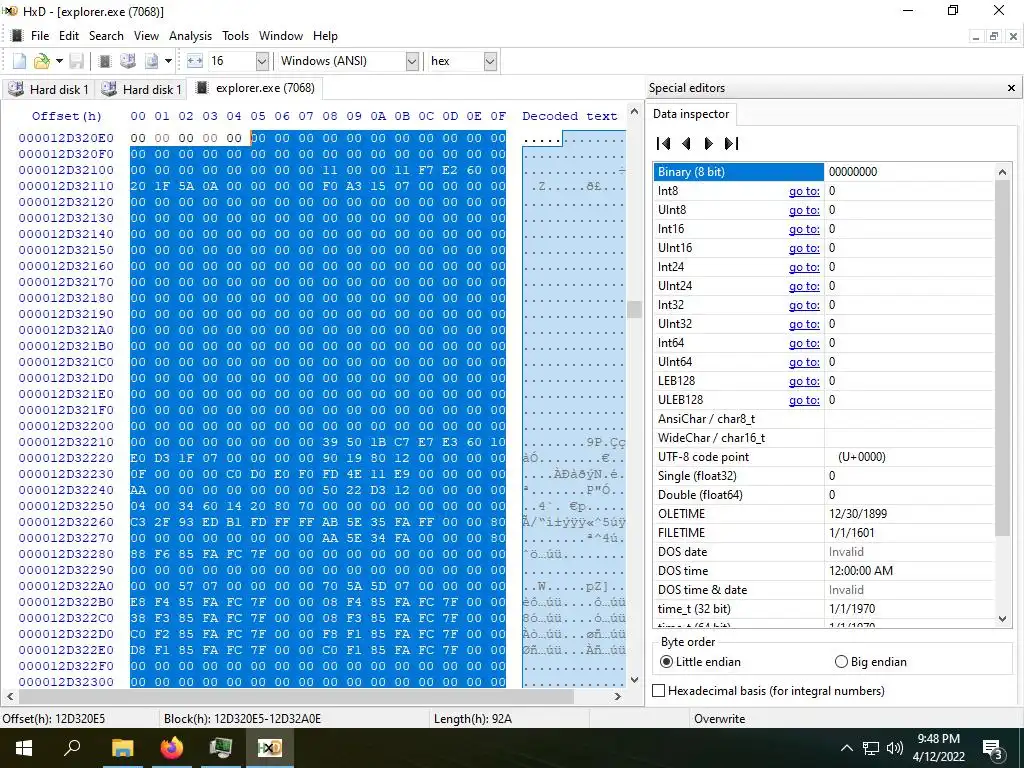1024x768 pixels.
Task: Click the hex view scroll up arrow
Action: [634, 112]
